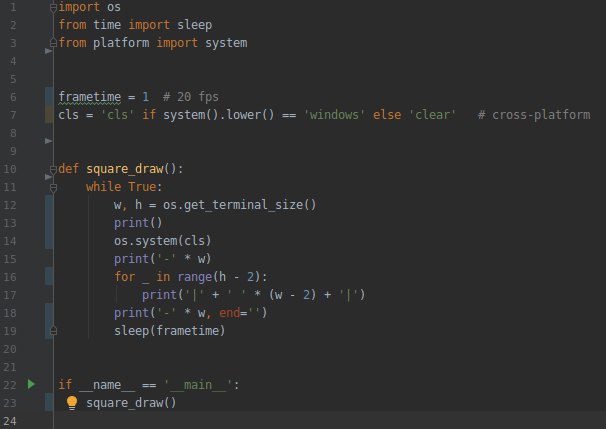
Task: Click line number 7 in the gutter
Action: click(x=13, y=115)
